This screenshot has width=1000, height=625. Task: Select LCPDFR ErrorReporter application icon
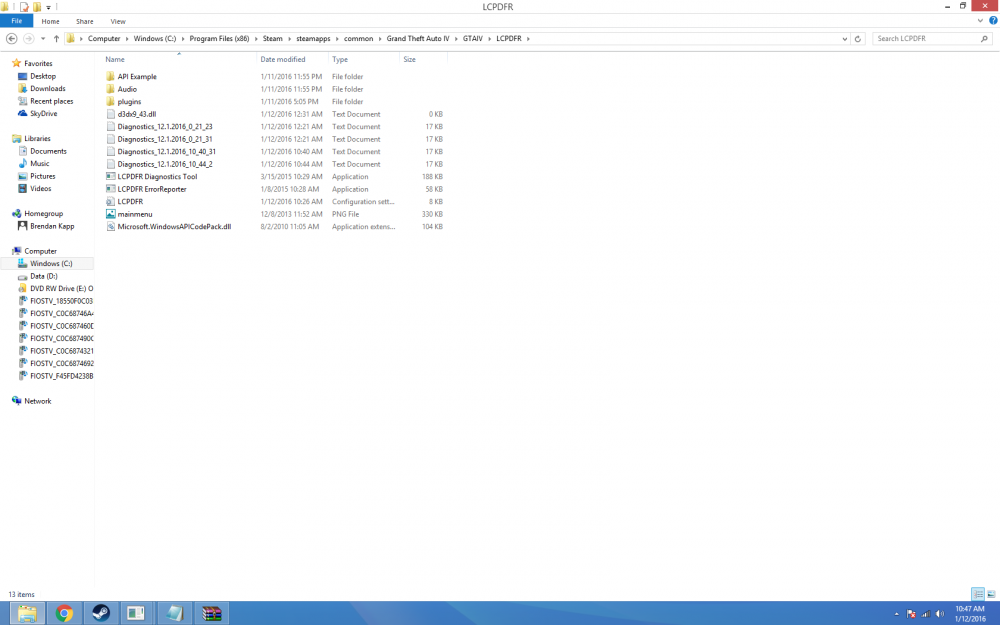(110, 189)
